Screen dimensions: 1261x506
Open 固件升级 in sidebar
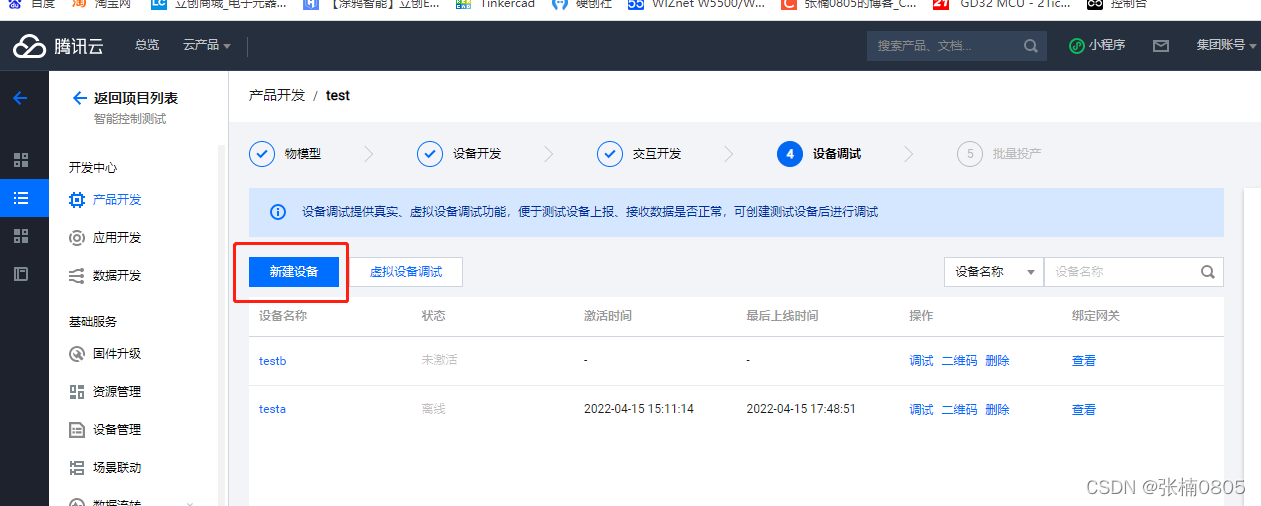click(116, 353)
